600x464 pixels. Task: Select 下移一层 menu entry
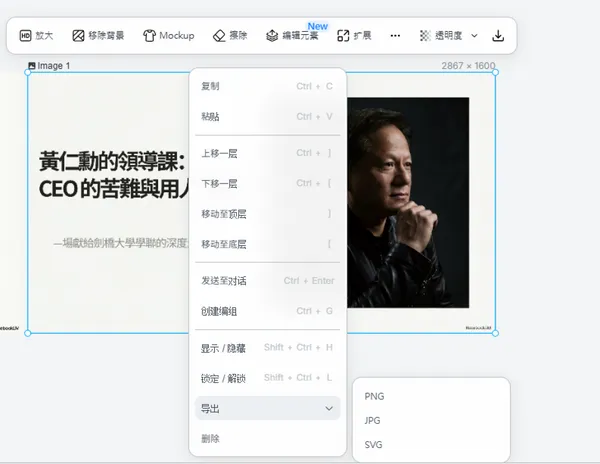[267, 183]
